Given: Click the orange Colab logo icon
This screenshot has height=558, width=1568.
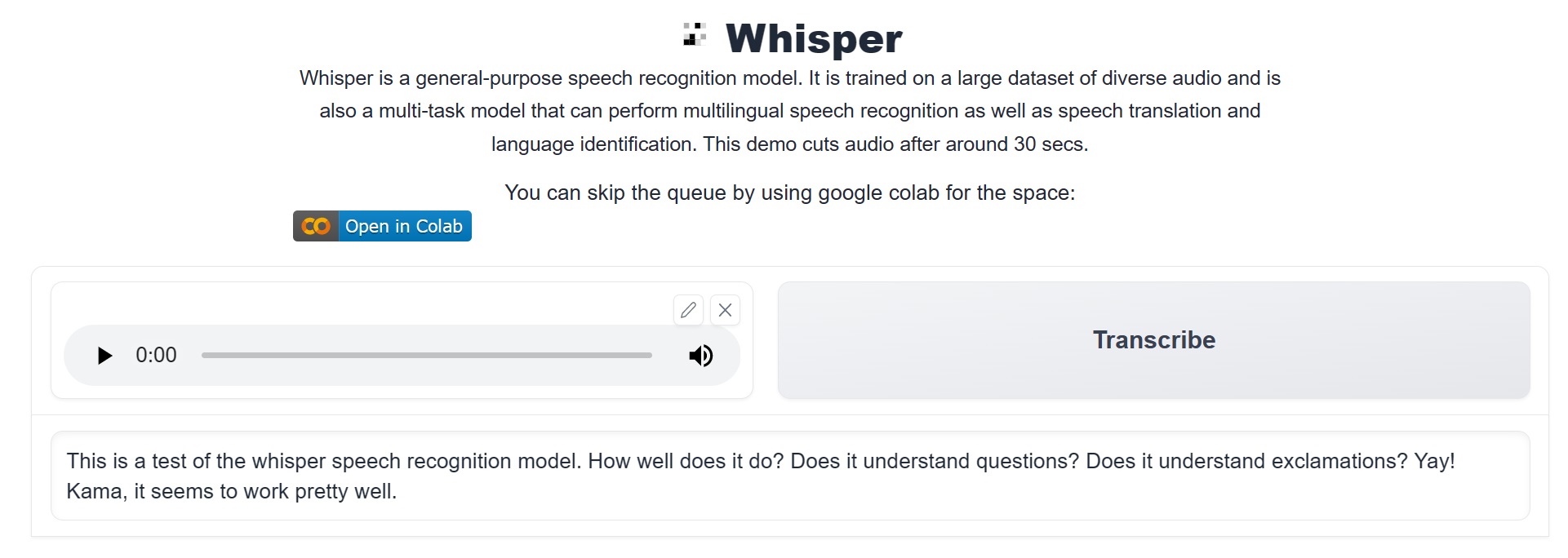Looking at the screenshot, I should click(316, 226).
